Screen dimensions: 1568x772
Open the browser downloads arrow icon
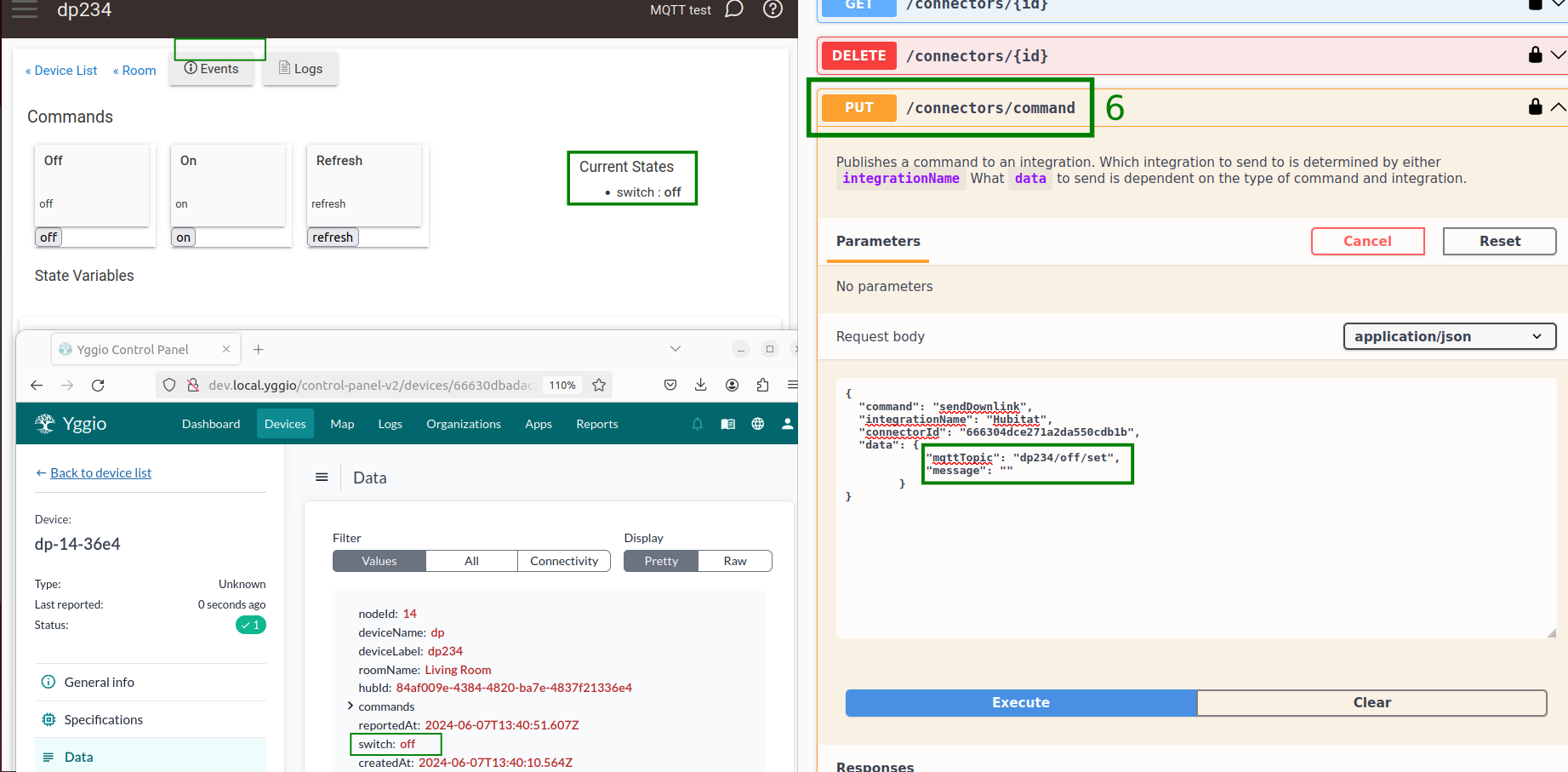coord(701,385)
